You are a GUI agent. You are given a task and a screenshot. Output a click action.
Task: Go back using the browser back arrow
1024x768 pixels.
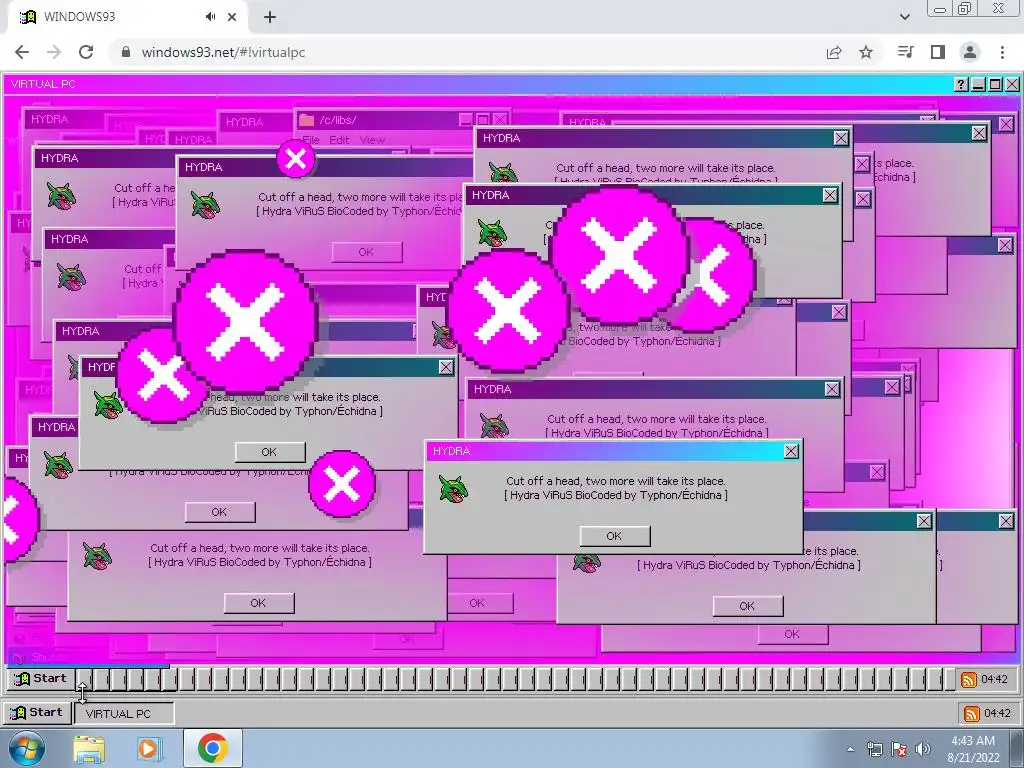click(22, 52)
